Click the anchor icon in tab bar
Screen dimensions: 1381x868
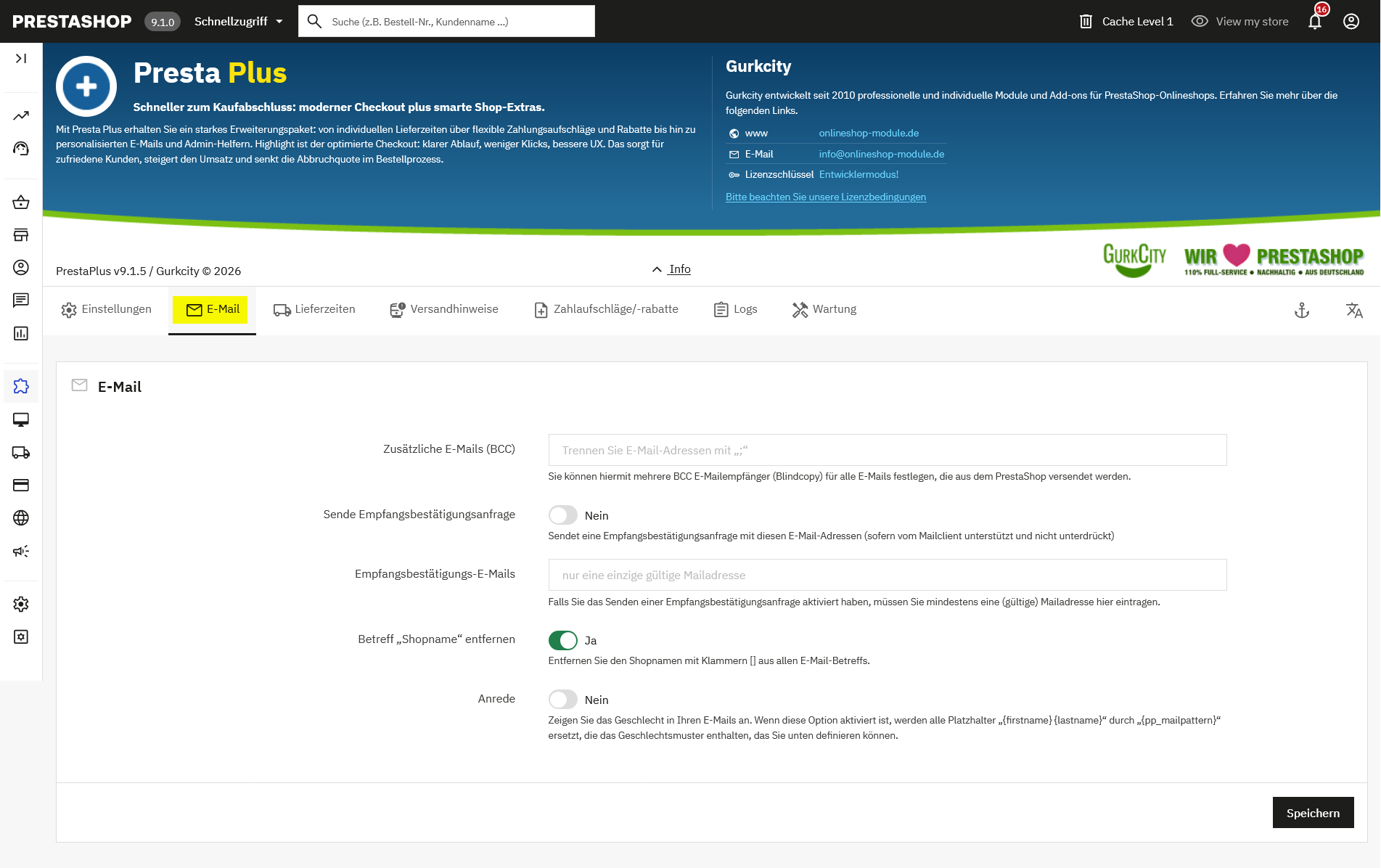(1302, 311)
